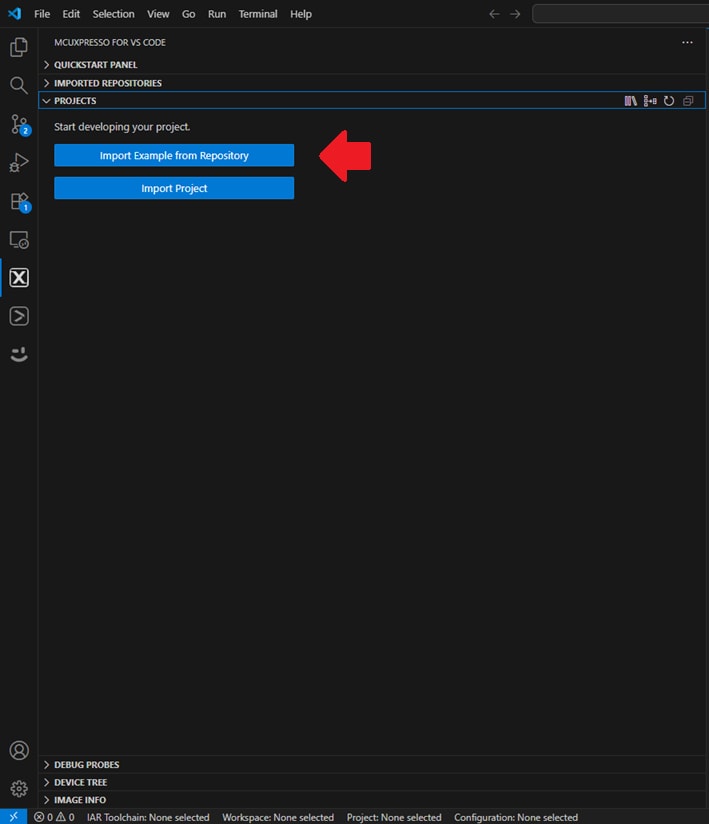Click the remote window status bar icon
This screenshot has width=709, height=824.
pyautogui.click(x=13, y=817)
